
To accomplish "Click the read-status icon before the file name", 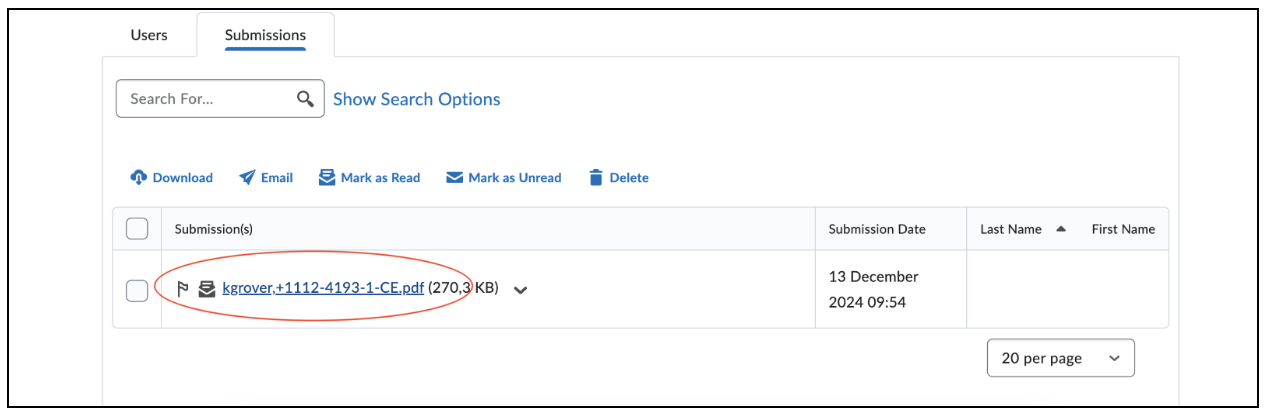I will click(207, 289).
